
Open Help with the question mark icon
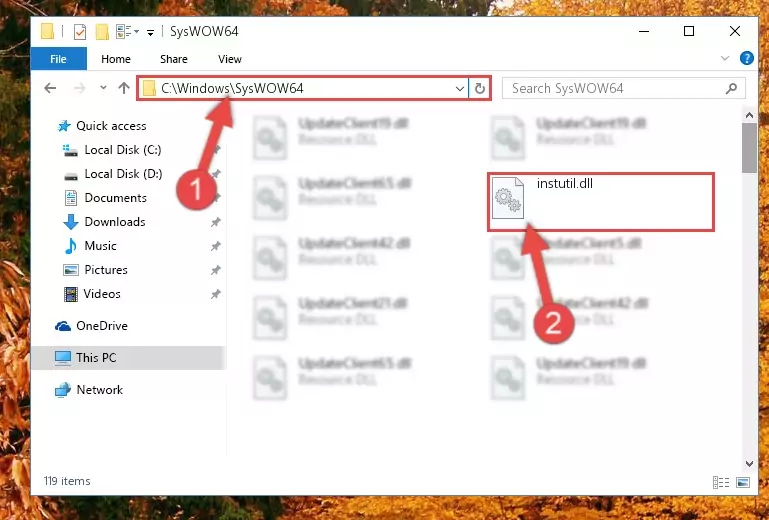tap(746, 58)
